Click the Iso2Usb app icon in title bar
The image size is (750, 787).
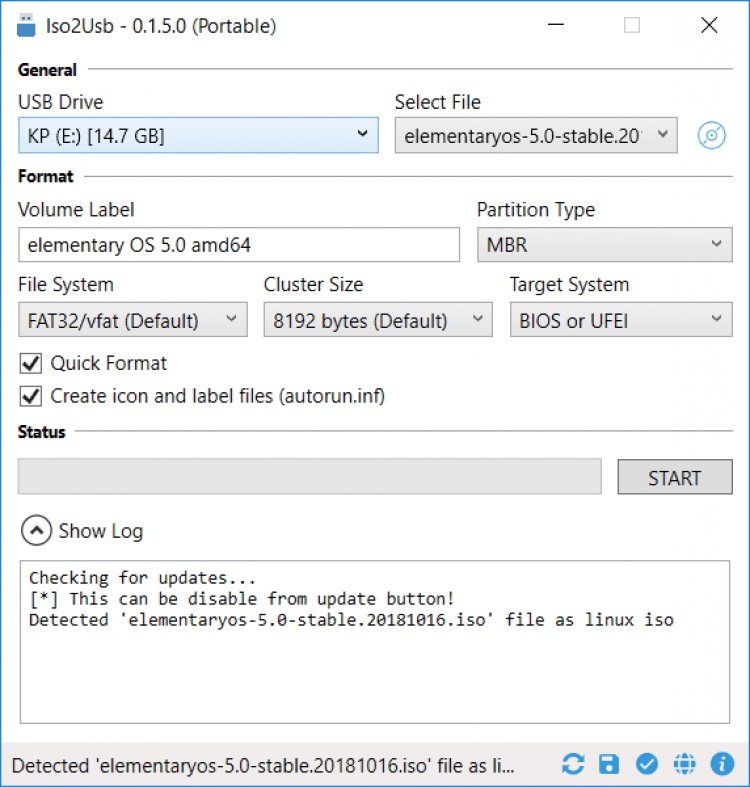coord(25,26)
